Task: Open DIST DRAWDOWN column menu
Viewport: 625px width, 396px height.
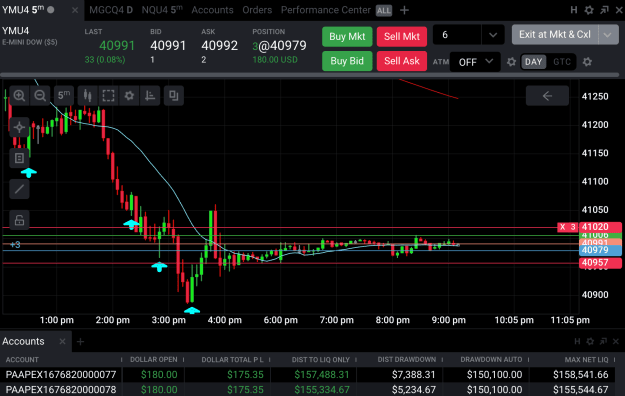Action: pos(442,360)
